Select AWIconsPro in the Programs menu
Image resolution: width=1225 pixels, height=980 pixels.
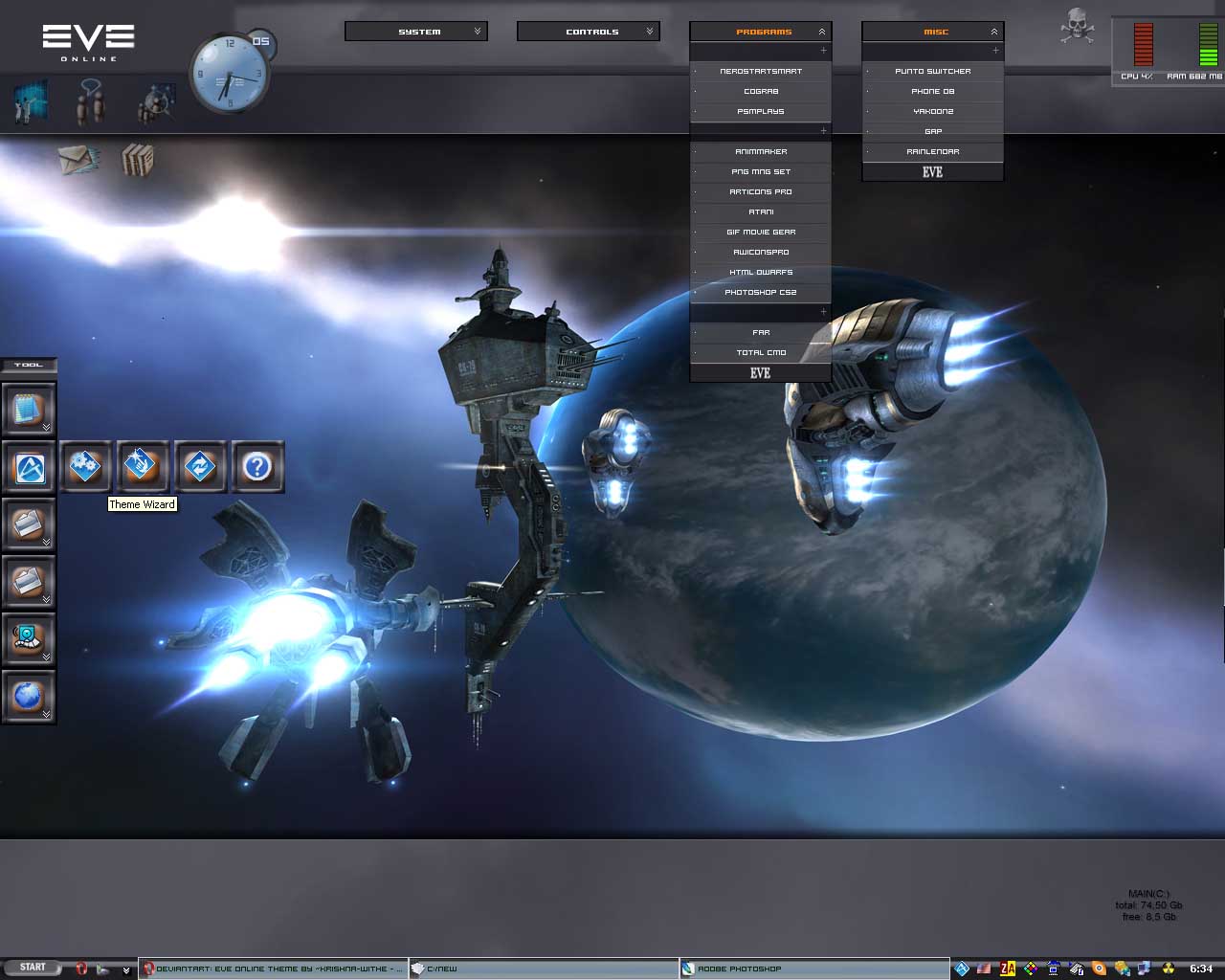761,252
